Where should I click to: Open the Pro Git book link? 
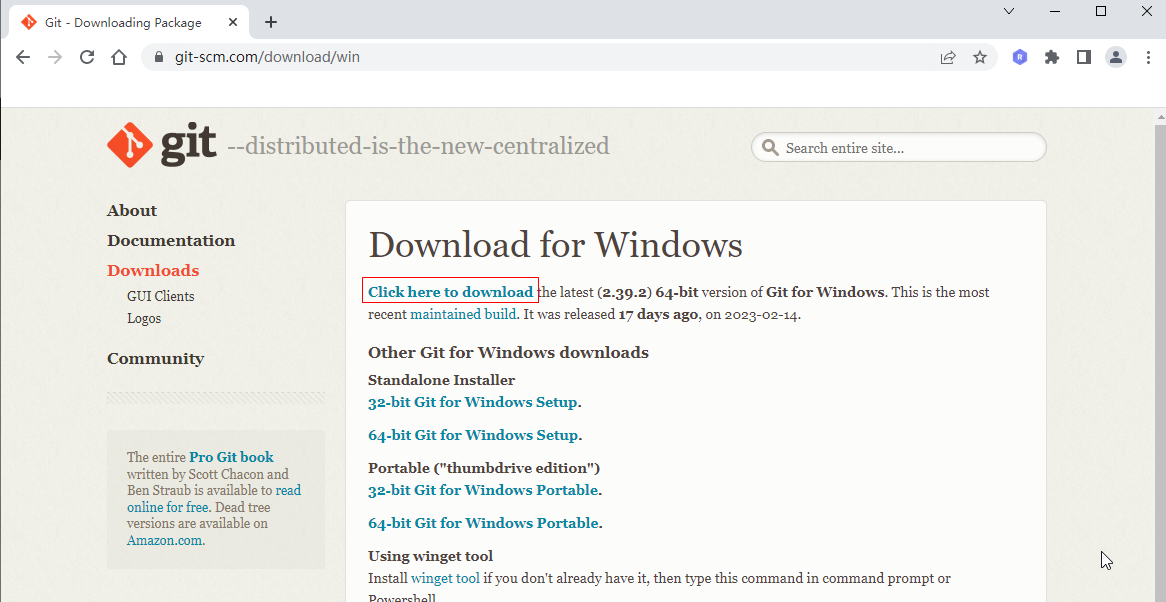(231, 457)
